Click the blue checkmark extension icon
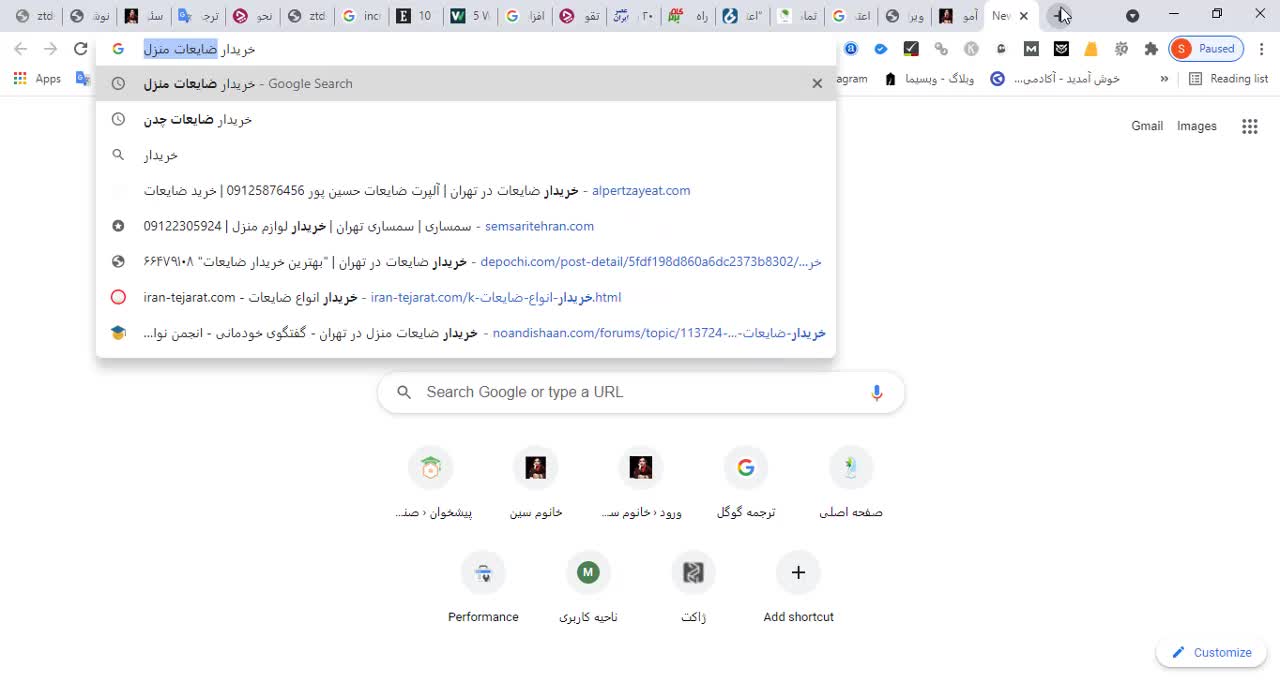Image resolution: width=1280 pixels, height=682 pixels. tap(880, 48)
